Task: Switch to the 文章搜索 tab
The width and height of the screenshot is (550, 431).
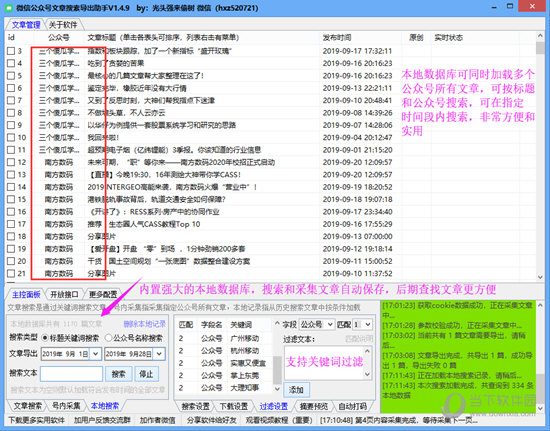Action: 27,406
